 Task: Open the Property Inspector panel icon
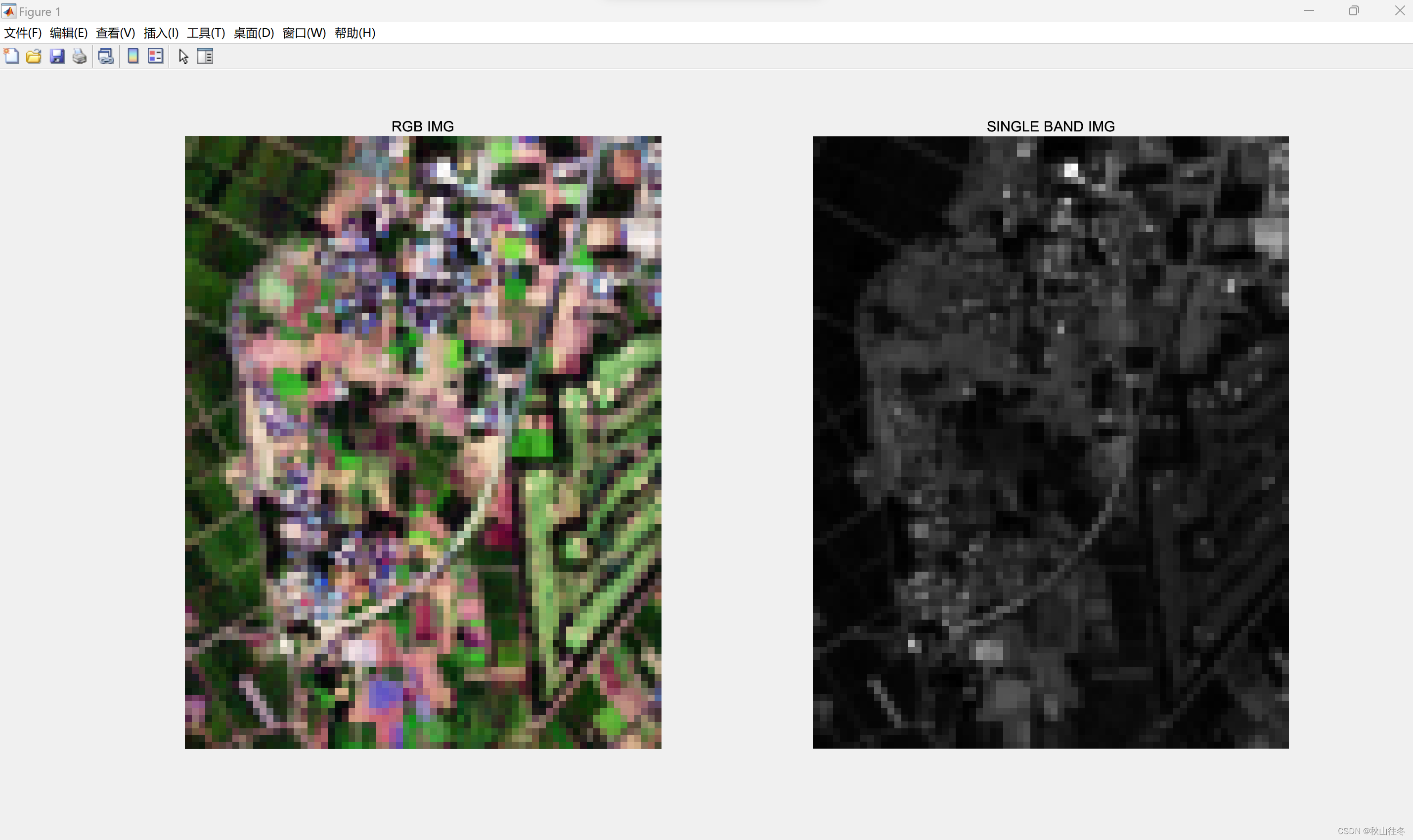click(205, 56)
